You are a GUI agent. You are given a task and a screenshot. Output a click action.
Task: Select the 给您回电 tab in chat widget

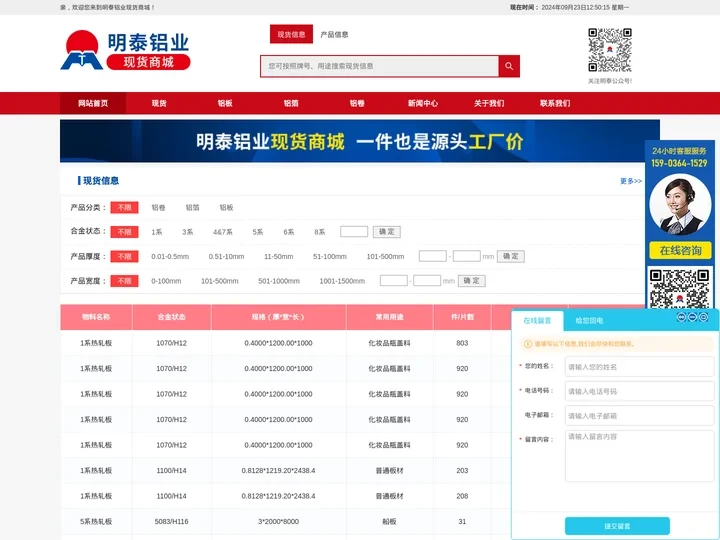coord(589,321)
